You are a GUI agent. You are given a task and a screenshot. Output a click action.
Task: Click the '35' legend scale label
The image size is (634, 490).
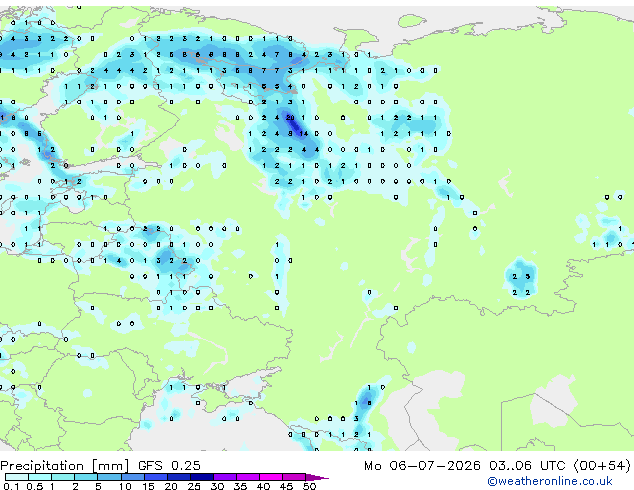pos(240,486)
